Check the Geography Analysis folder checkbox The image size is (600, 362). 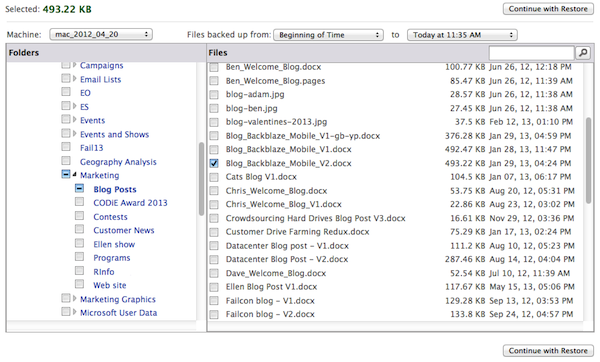[x=66, y=161]
